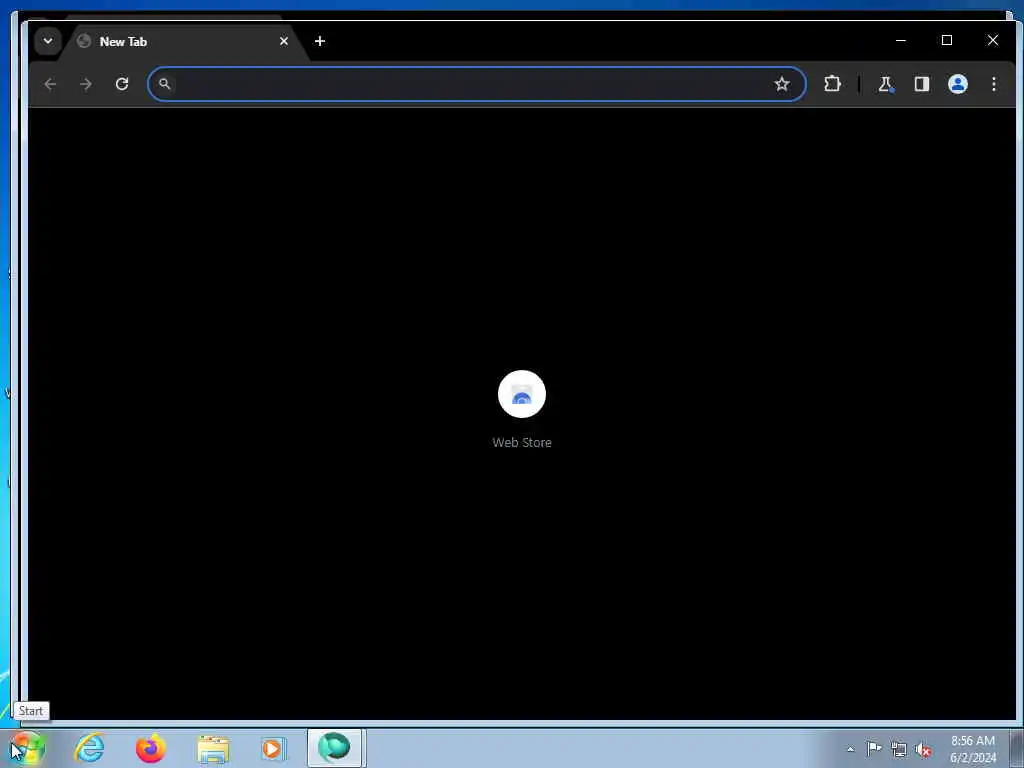
Task: Go back with the back arrow
Action: click(x=50, y=84)
